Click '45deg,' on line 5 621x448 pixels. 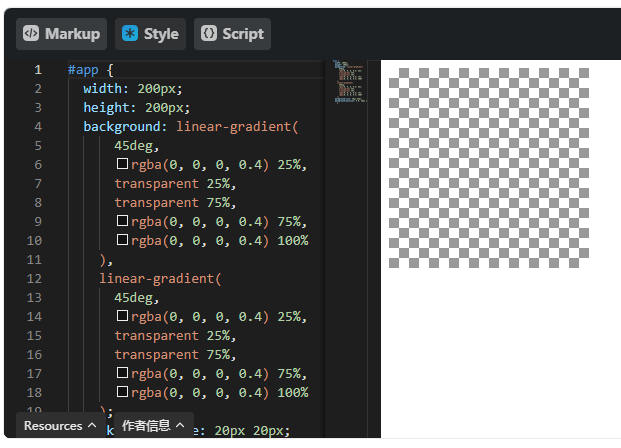tap(137, 146)
